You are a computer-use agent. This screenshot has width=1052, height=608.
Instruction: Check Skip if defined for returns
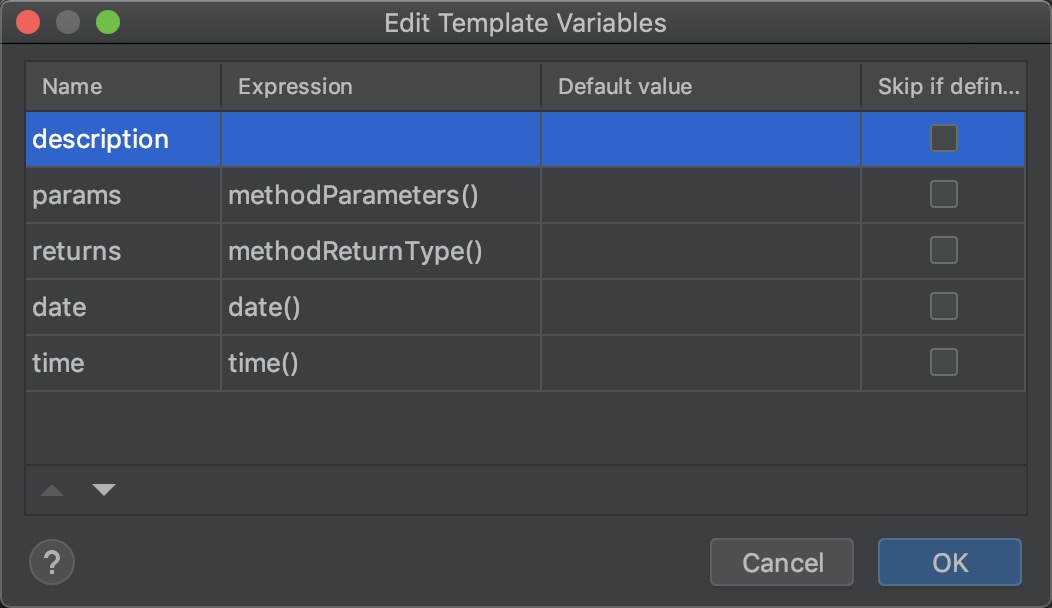click(x=943, y=250)
